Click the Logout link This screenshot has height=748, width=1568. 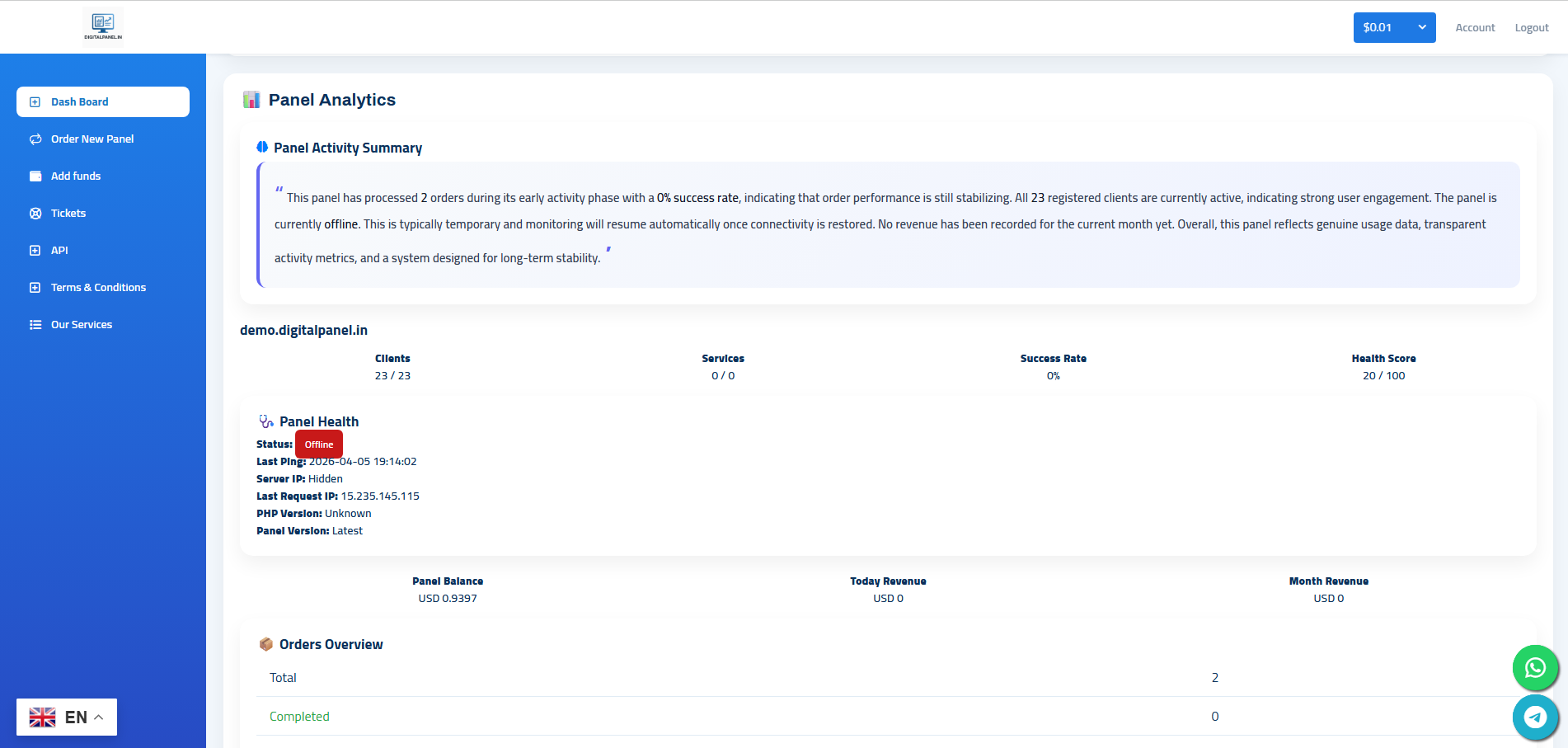coord(1531,27)
